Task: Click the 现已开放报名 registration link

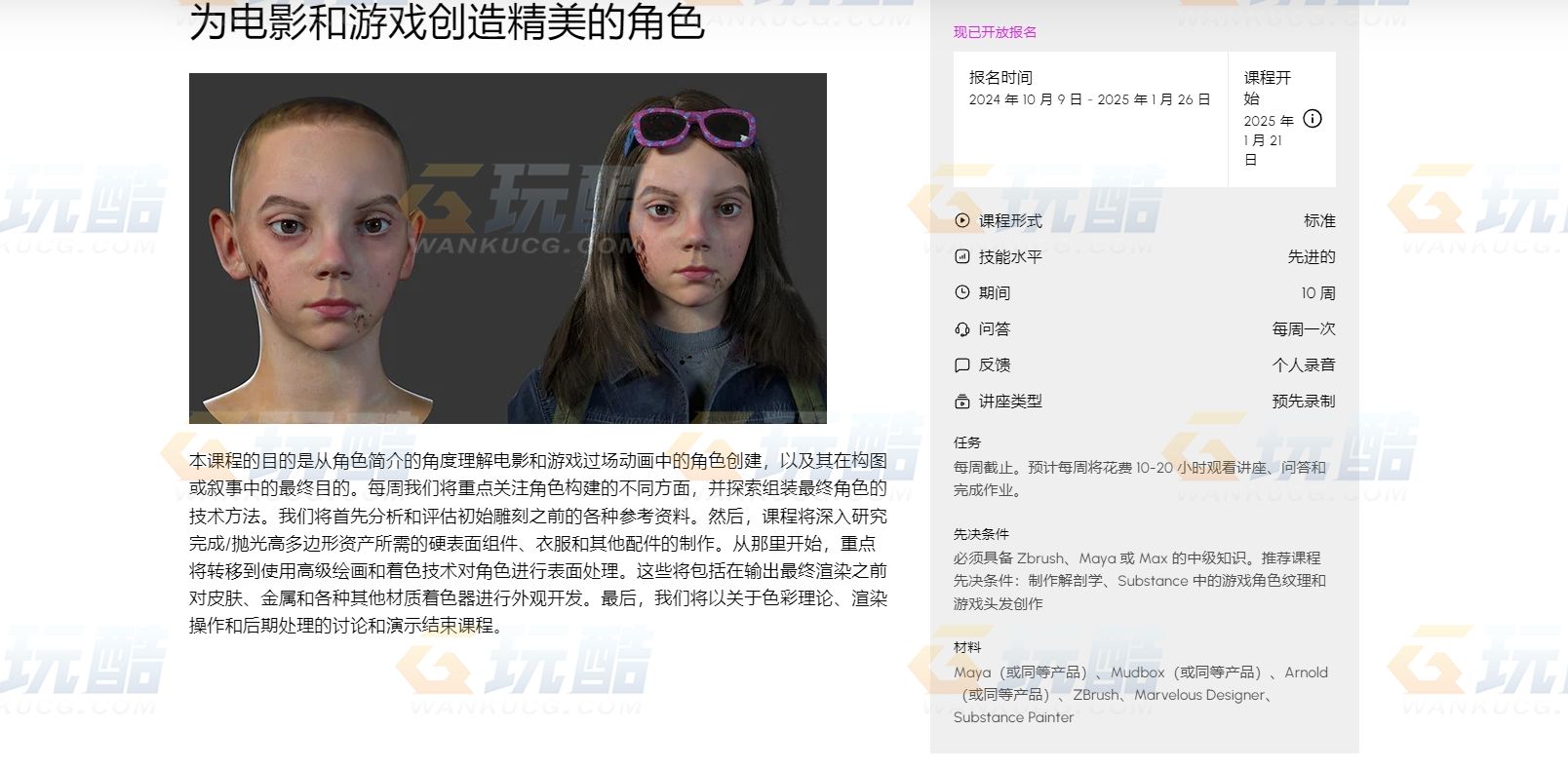Action: click(995, 32)
